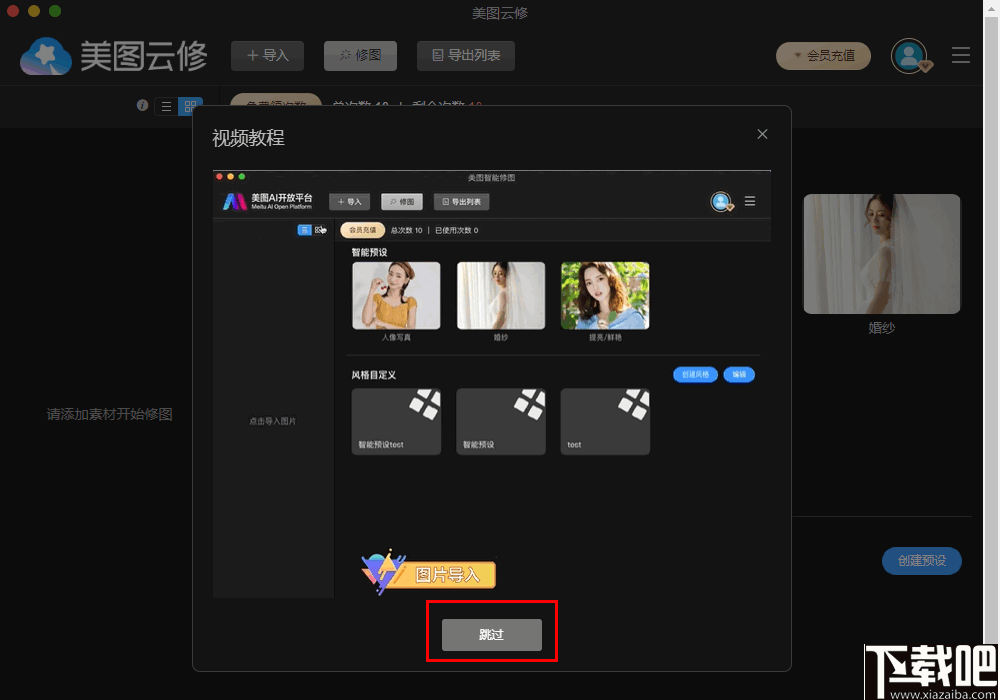Viewport: 1000px width, 700px height.
Task: Switch to grid view icon
Action: click(x=190, y=106)
